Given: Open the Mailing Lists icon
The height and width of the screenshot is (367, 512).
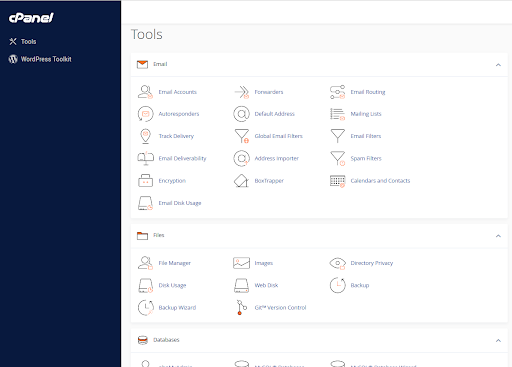Looking at the screenshot, I should 337,114.
